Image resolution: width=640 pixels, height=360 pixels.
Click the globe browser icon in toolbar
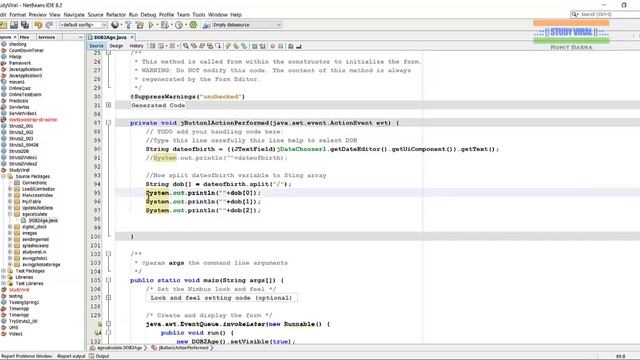tap(115, 25)
